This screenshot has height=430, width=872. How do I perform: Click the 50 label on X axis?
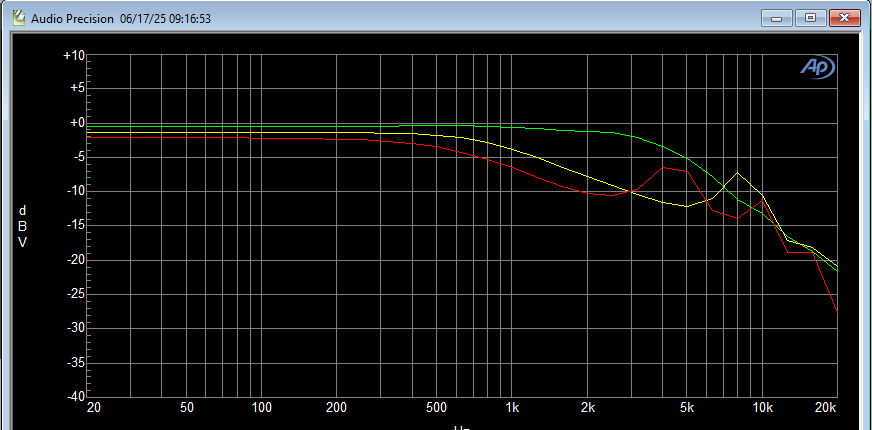pos(187,408)
